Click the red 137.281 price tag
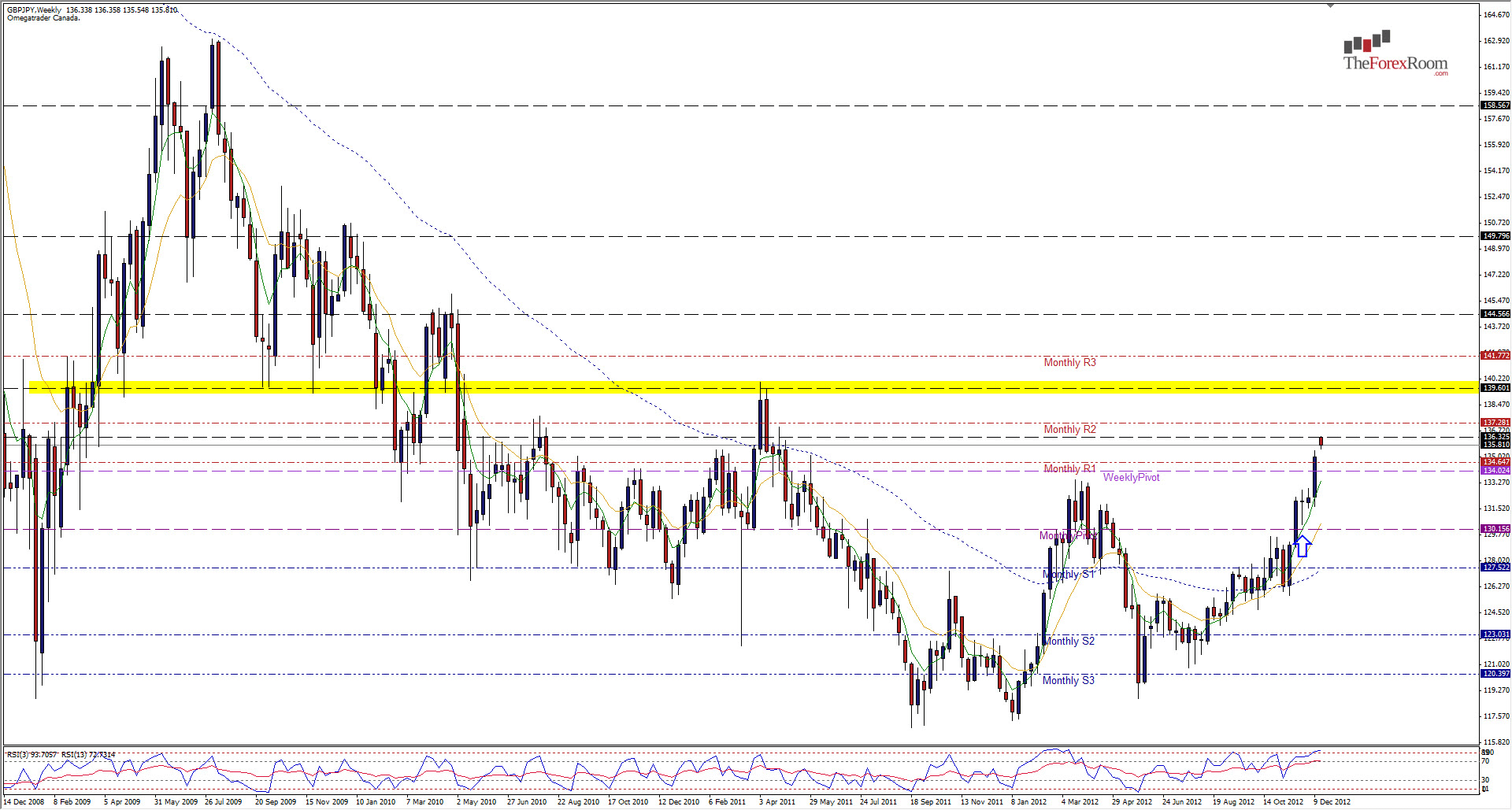The width and height of the screenshot is (1512, 810). click(x=1495, y=423)
